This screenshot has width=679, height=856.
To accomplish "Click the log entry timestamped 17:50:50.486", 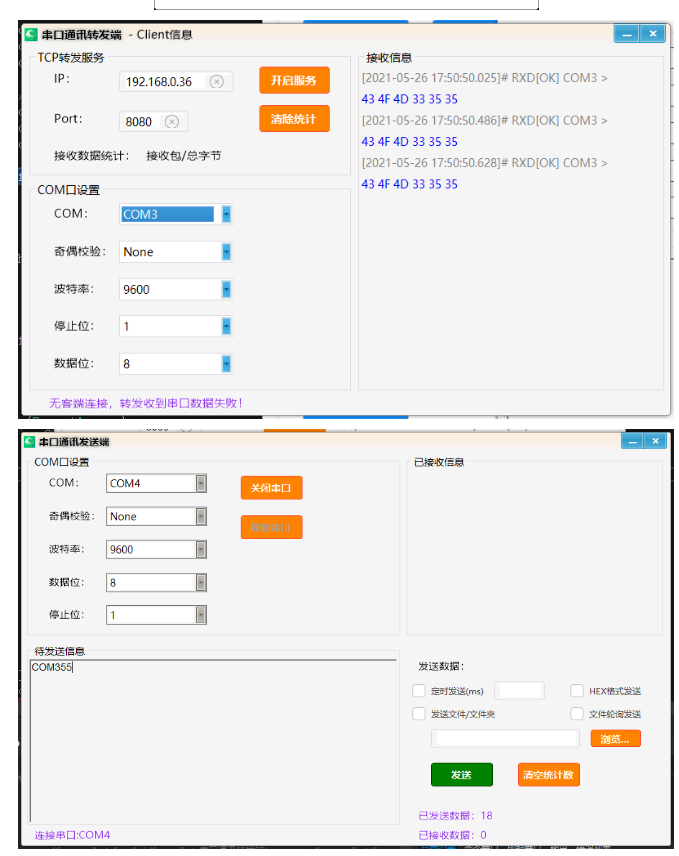I will click(x=484, y=121).
